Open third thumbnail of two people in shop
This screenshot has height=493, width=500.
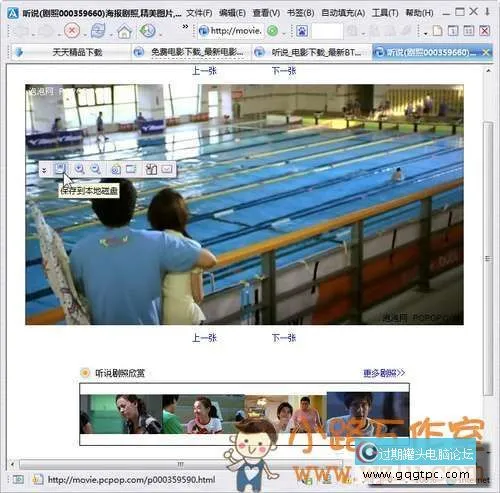tap(286, 414)
